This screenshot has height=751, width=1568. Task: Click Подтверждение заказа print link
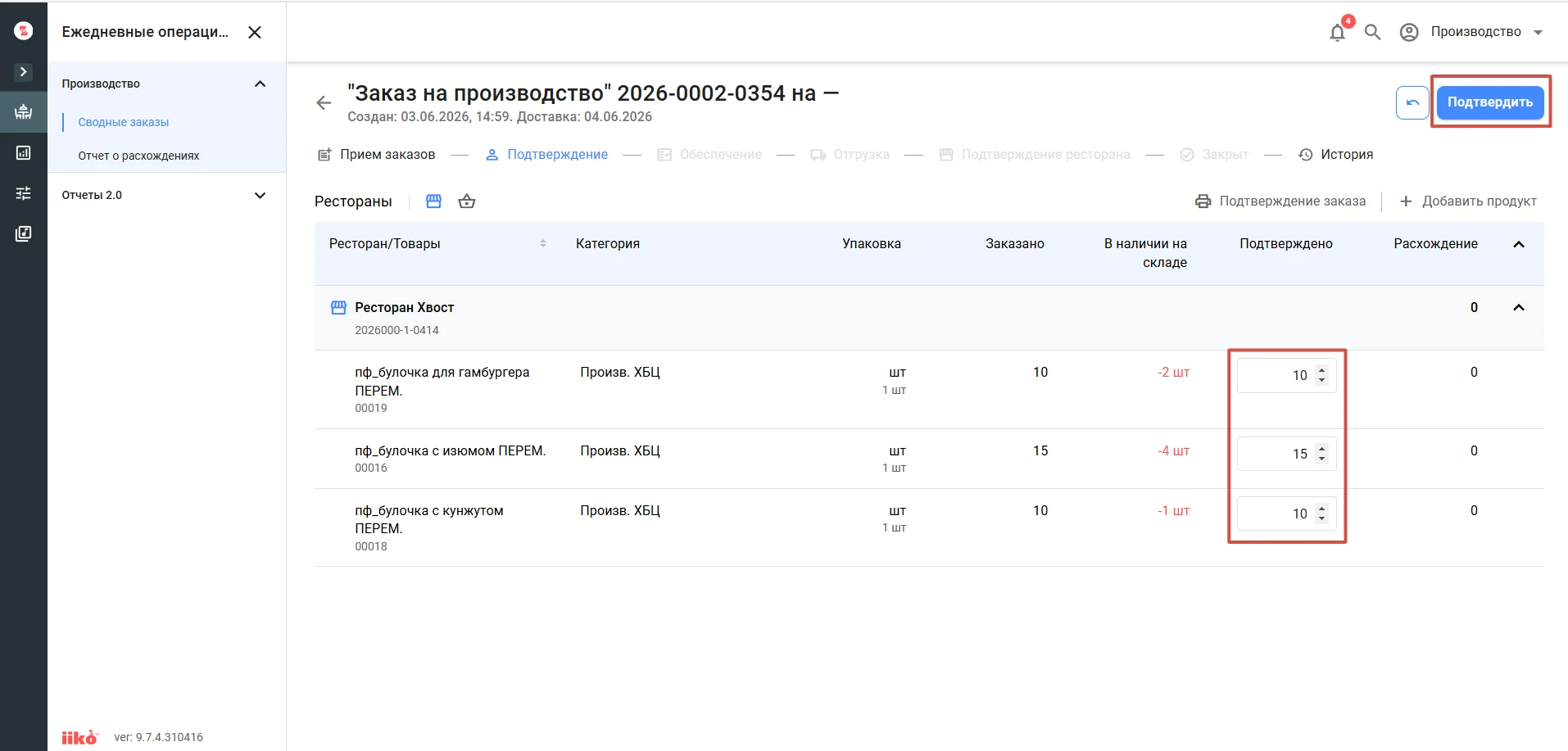tap(1280, 201)
